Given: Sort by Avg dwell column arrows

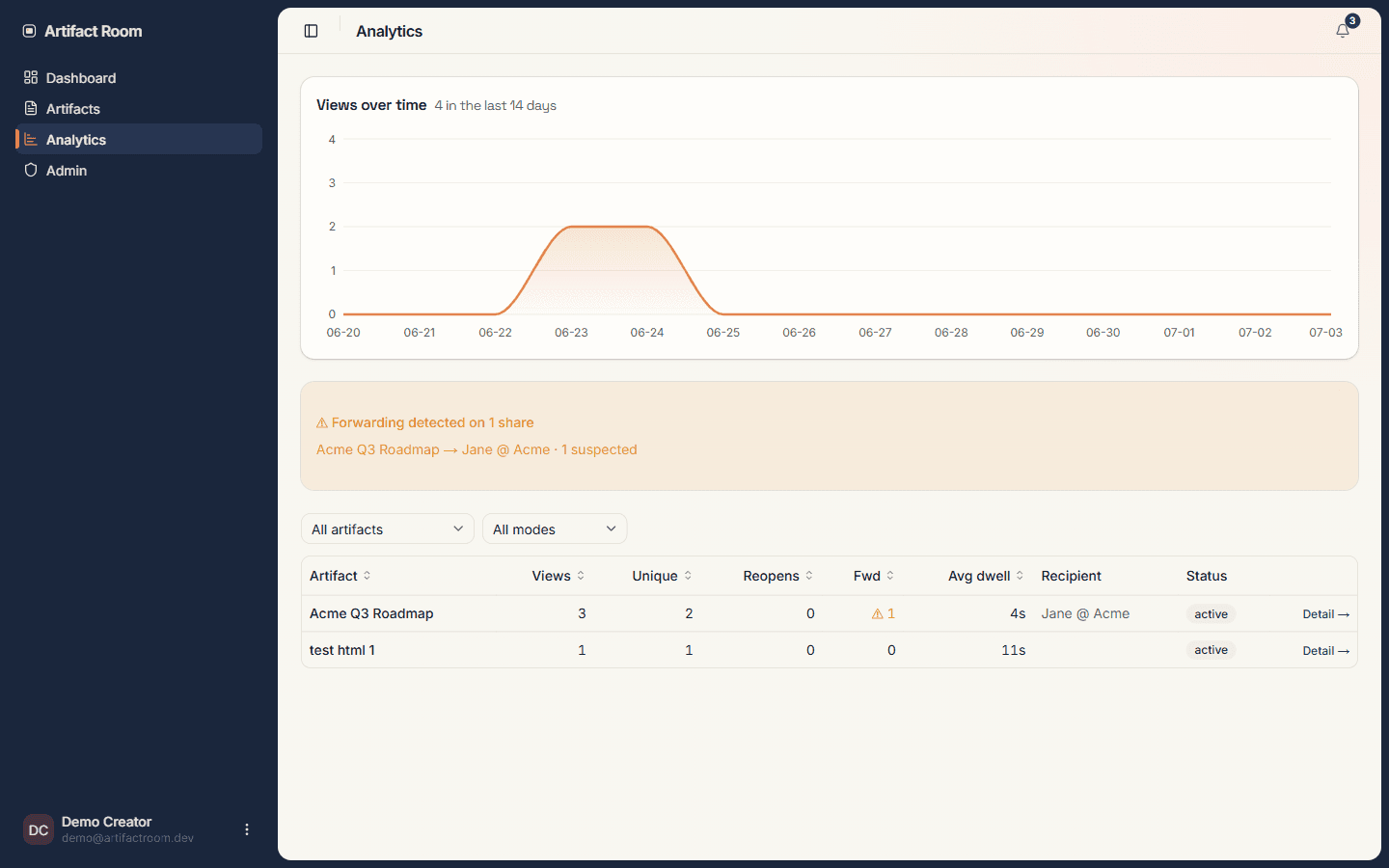Looking at the screenshot, I should coord(1020,576).
